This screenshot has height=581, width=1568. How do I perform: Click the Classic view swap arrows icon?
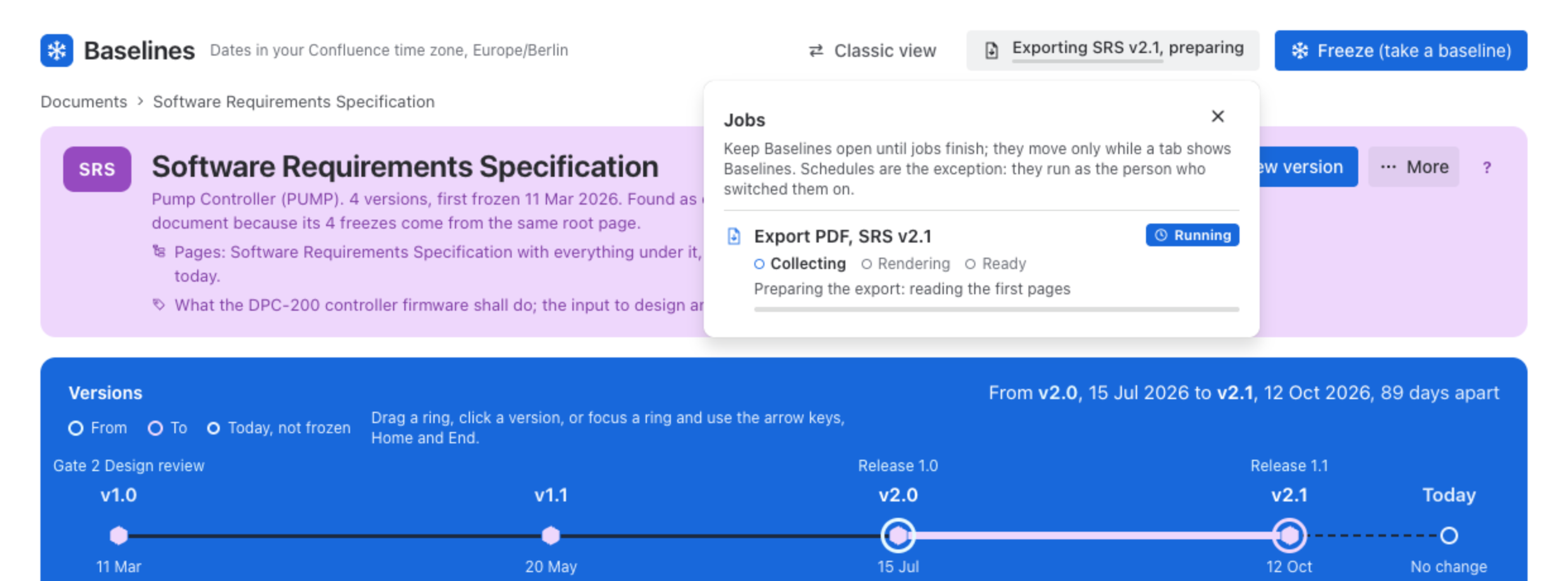(x=816, y=51)
